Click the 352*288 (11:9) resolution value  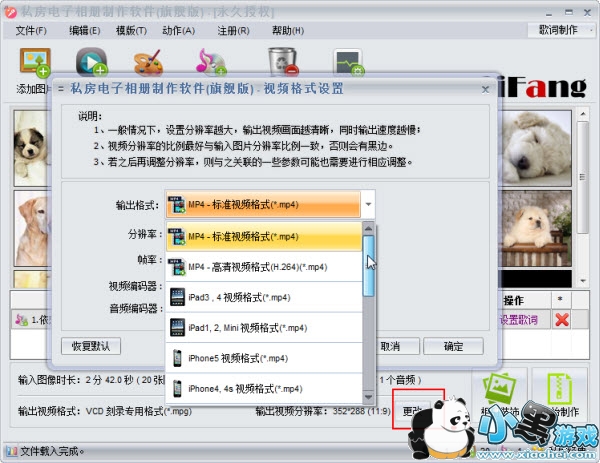362,412
